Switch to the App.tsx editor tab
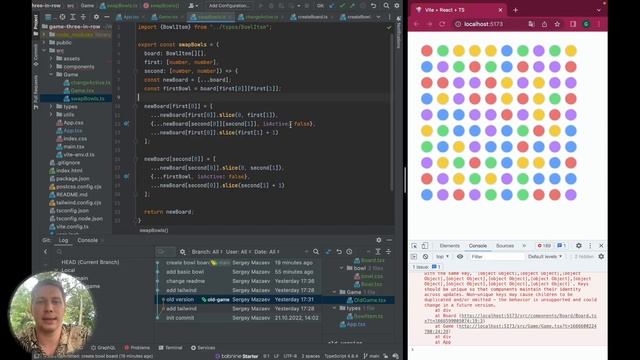 coord(129,17)
